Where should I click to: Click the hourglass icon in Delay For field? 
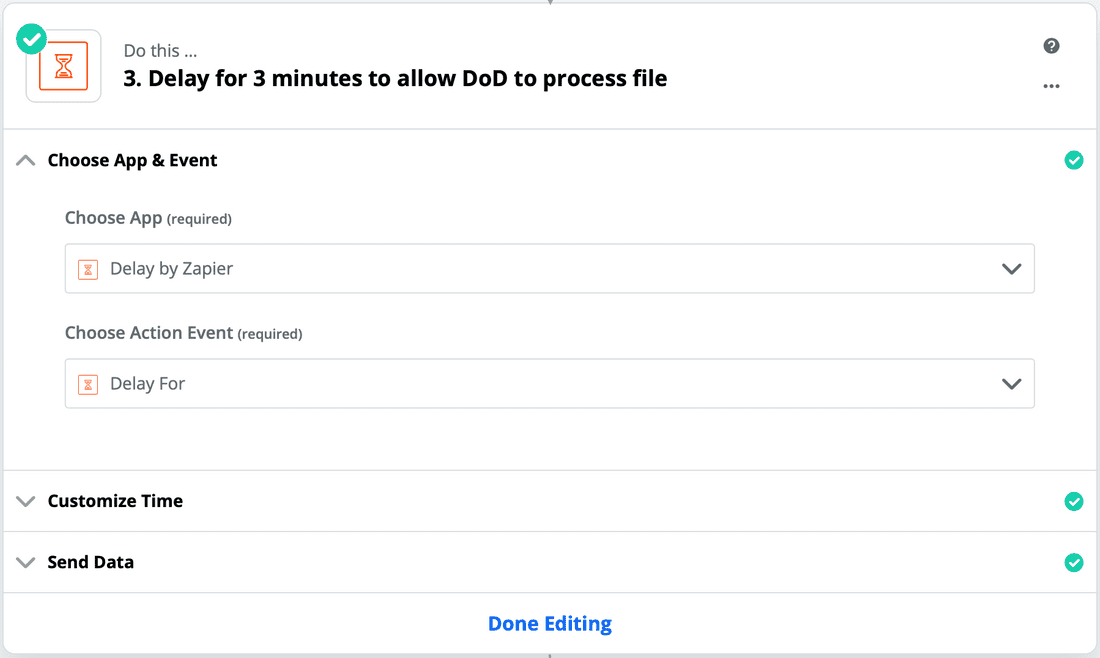click(x=88, y=384)
